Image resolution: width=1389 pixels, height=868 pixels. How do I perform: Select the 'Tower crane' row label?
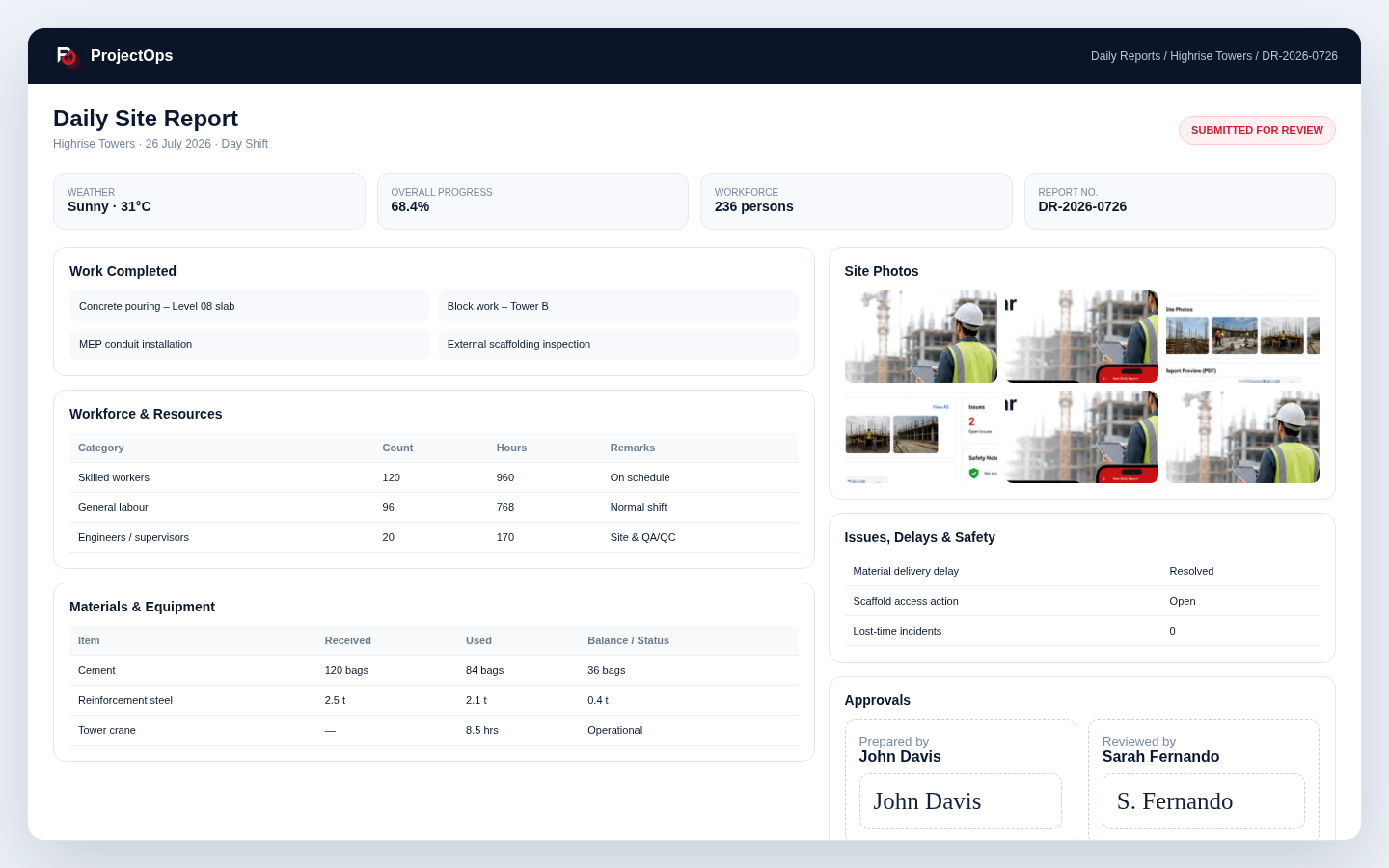(x=107, y=730)
